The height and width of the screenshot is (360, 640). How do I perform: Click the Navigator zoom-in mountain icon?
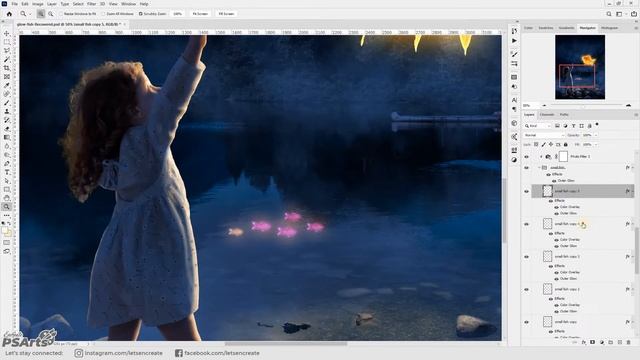tap(628, 105)
